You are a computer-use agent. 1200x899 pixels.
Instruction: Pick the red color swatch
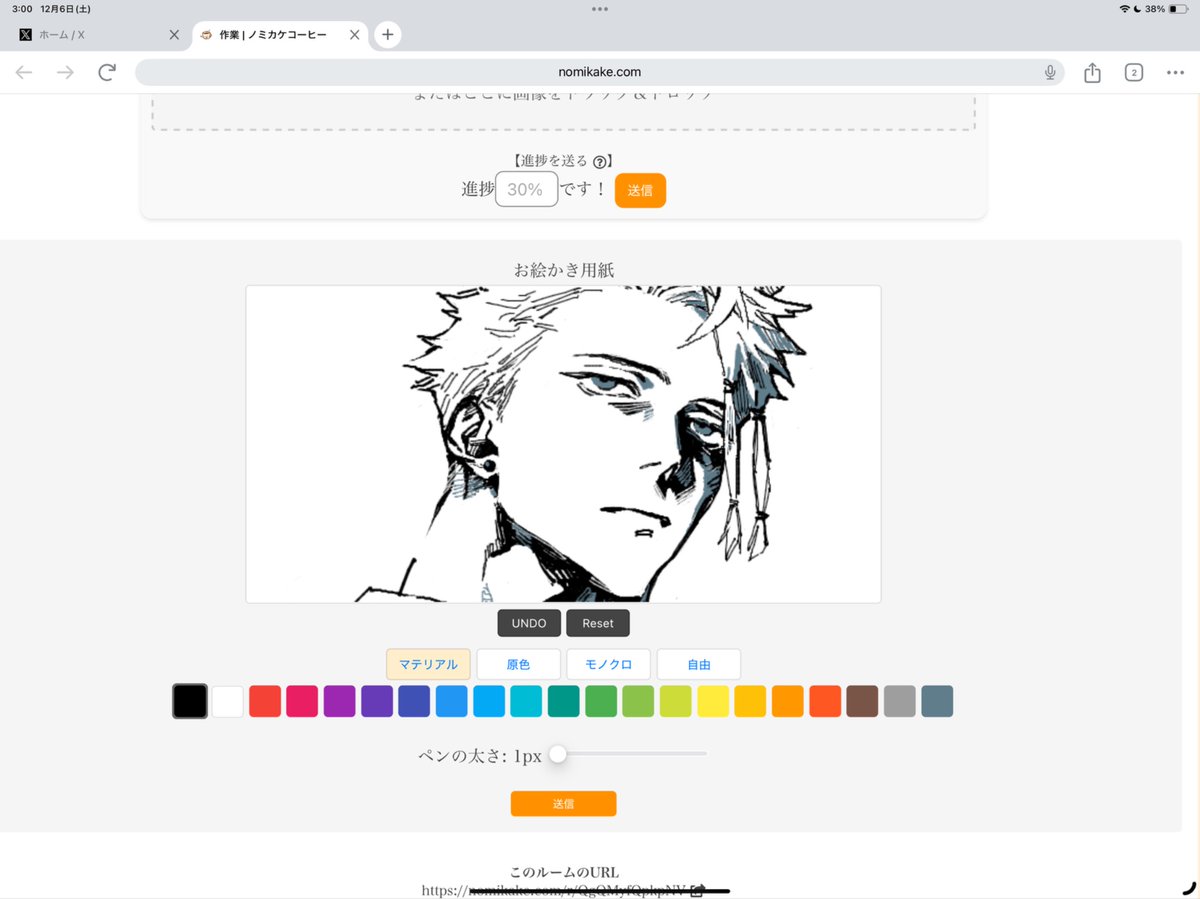pos(265,701)
